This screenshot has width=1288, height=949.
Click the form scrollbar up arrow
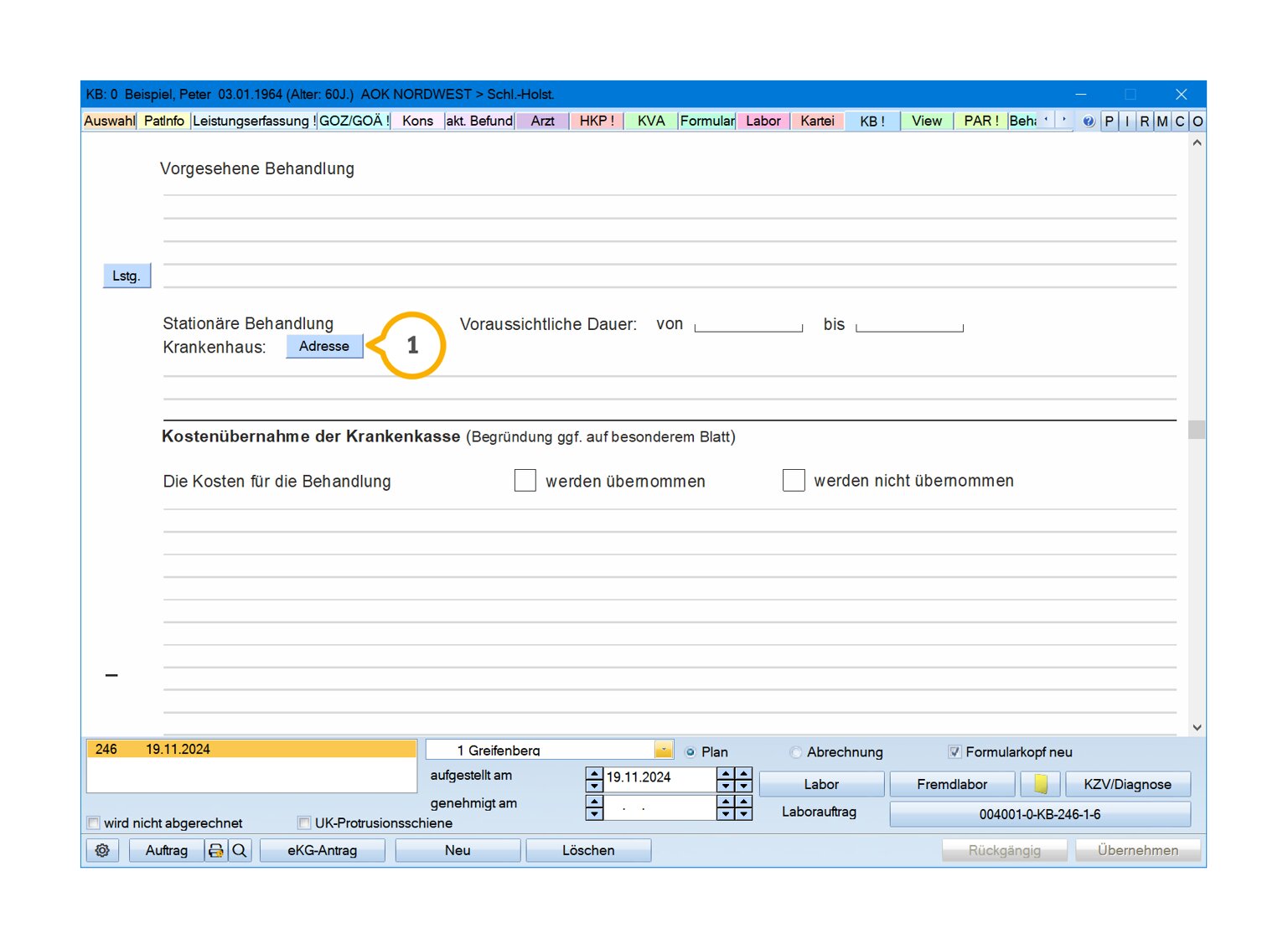1197,143
